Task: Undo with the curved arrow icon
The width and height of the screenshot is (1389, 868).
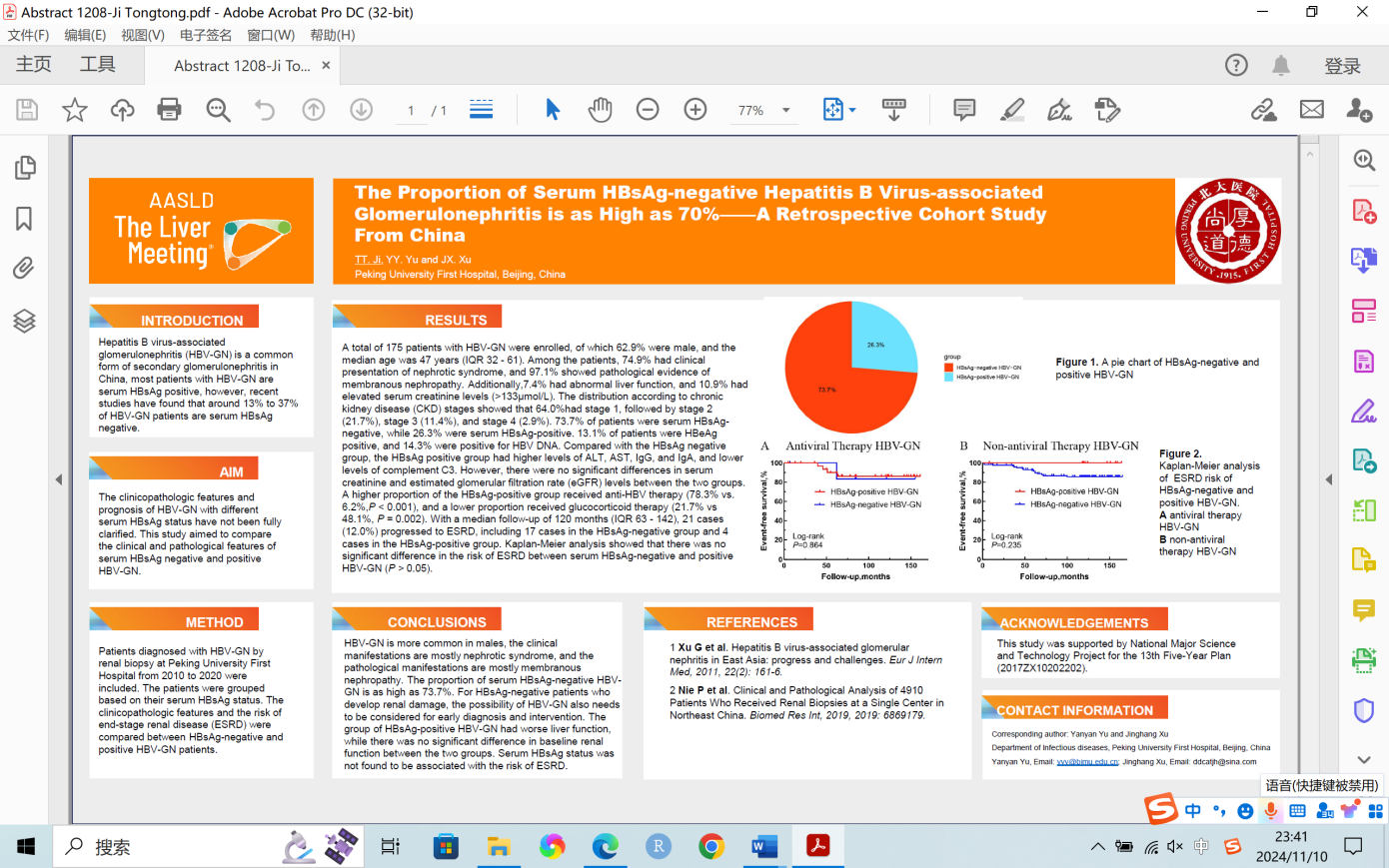Action: pyautogui.click(x=265, y=110)
